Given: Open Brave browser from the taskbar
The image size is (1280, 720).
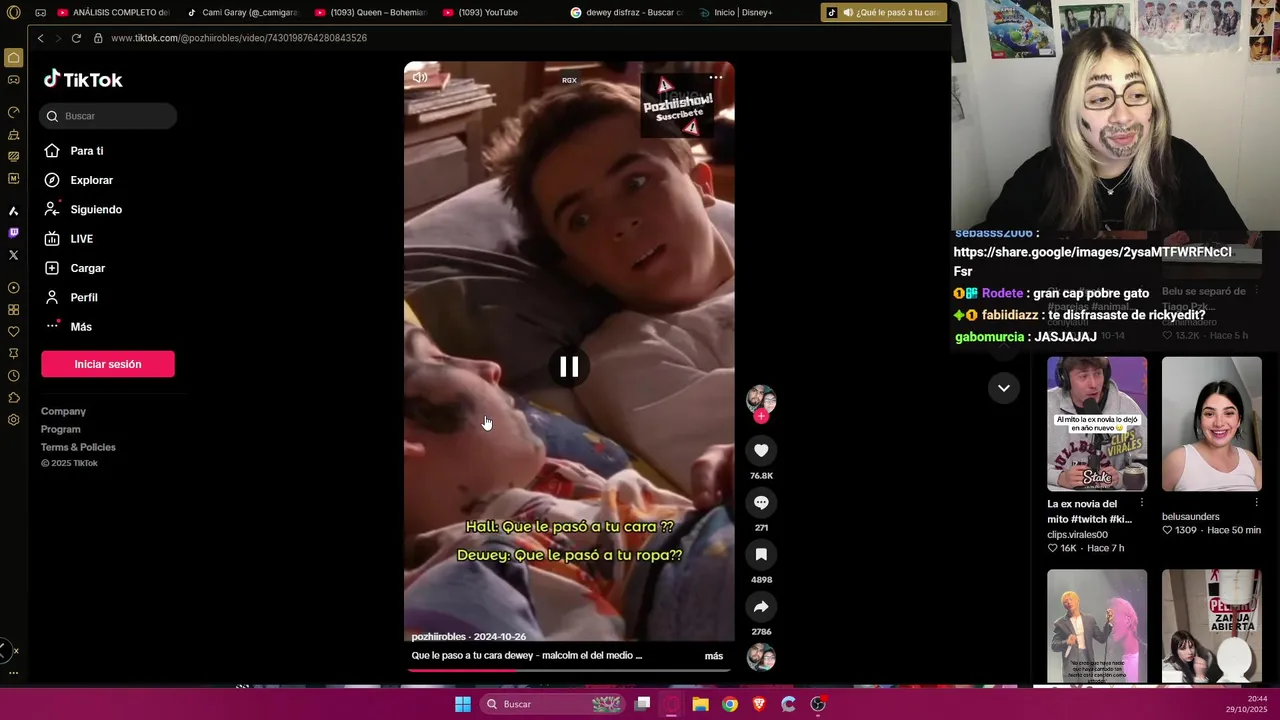Looking at the screenshot, I should tap(759, 704).
